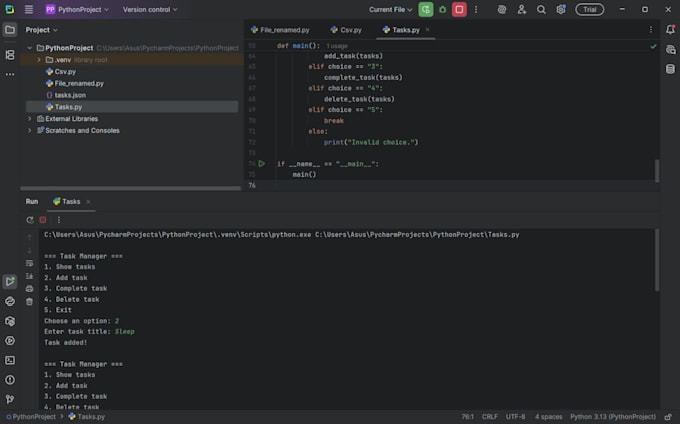Rerun Tasks in the Run panel
This screenshot has width=680, height=424.
29,220
